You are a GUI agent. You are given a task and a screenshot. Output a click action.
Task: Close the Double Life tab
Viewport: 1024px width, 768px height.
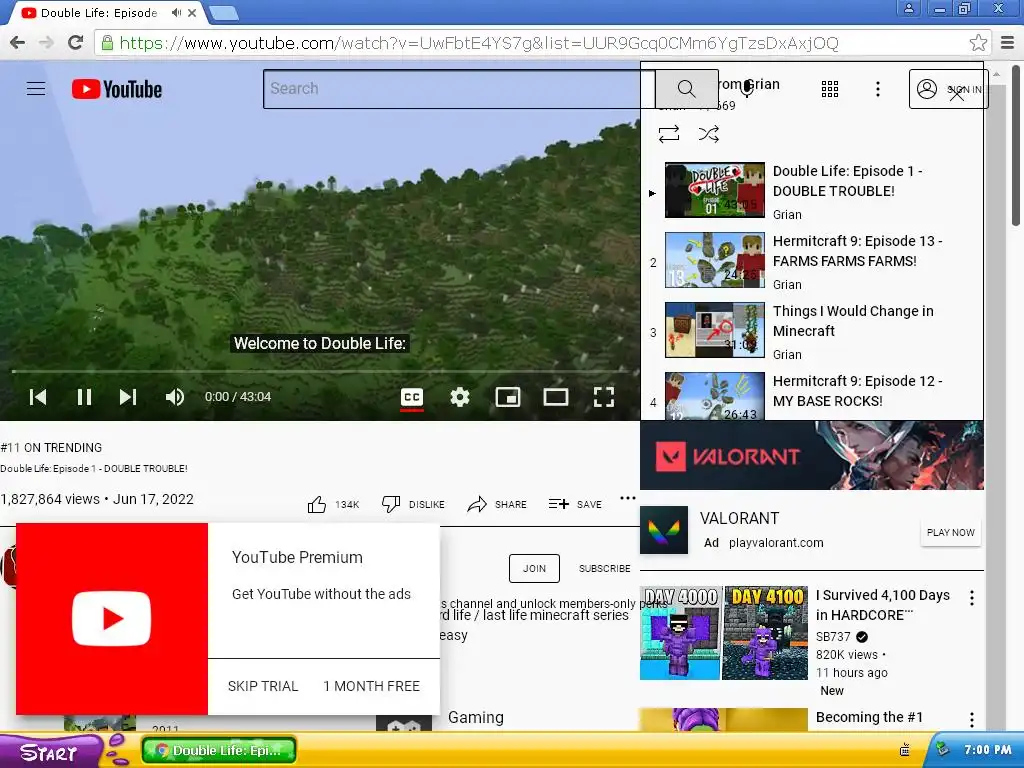coord(192,12)
